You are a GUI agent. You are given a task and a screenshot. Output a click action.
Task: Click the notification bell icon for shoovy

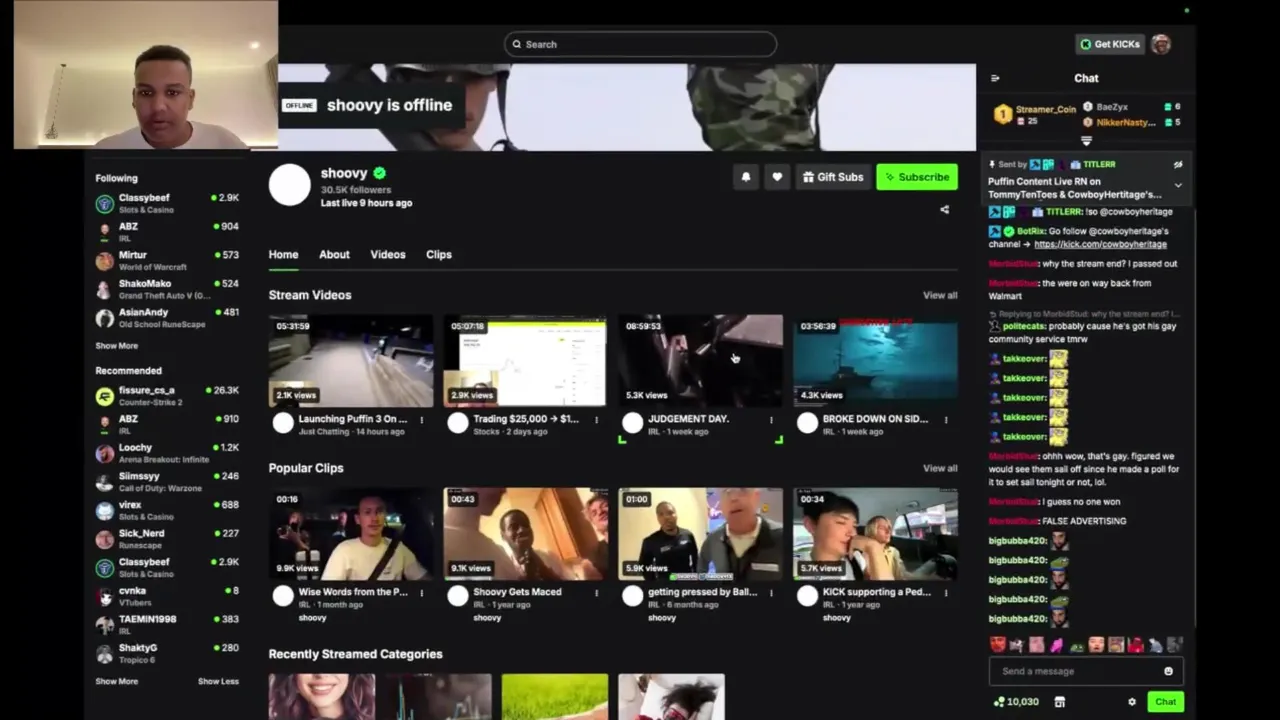click(746, 177)
